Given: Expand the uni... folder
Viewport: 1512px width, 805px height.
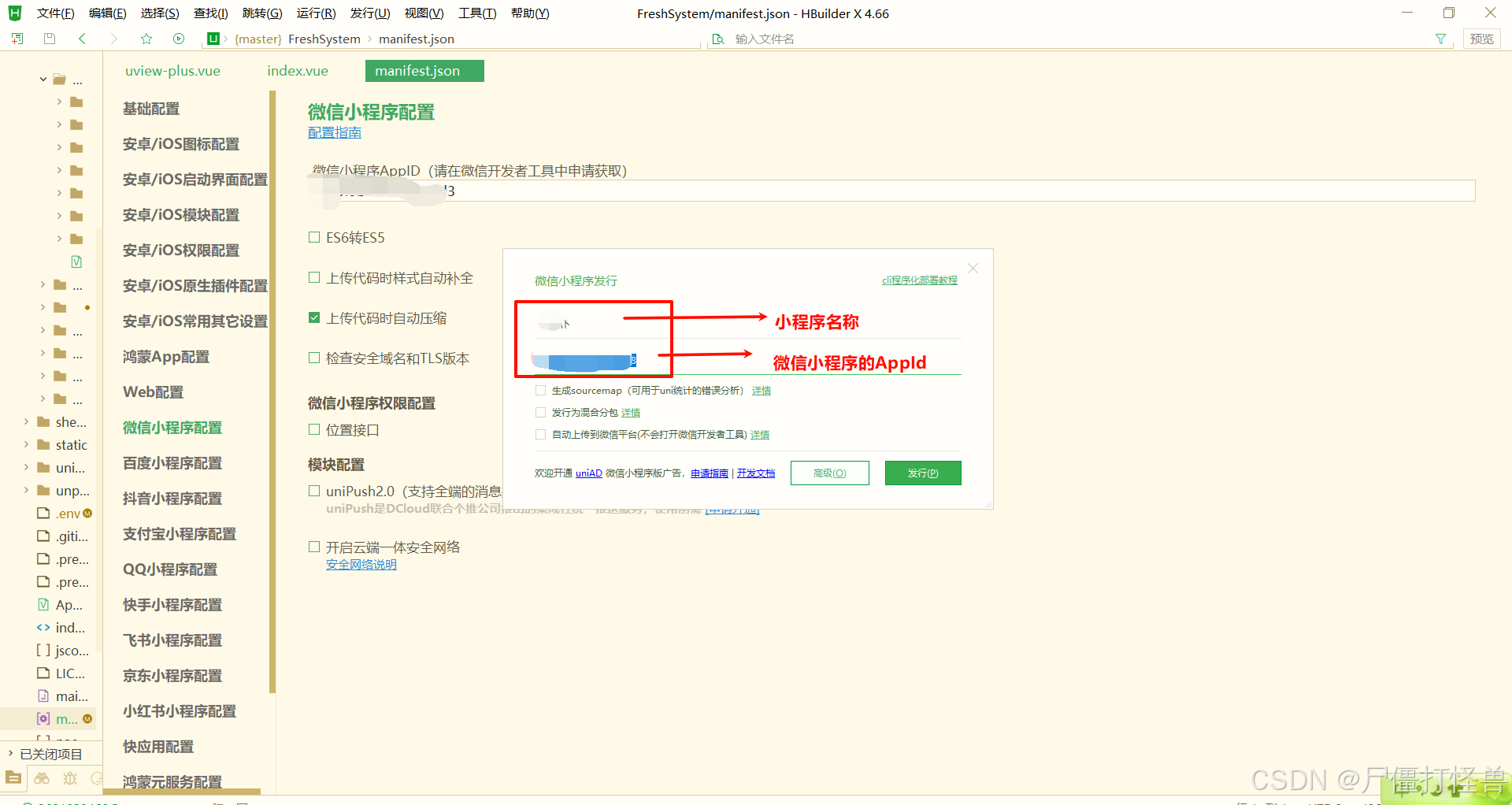Looking at the screenshot, I should (x=26, y=468).
